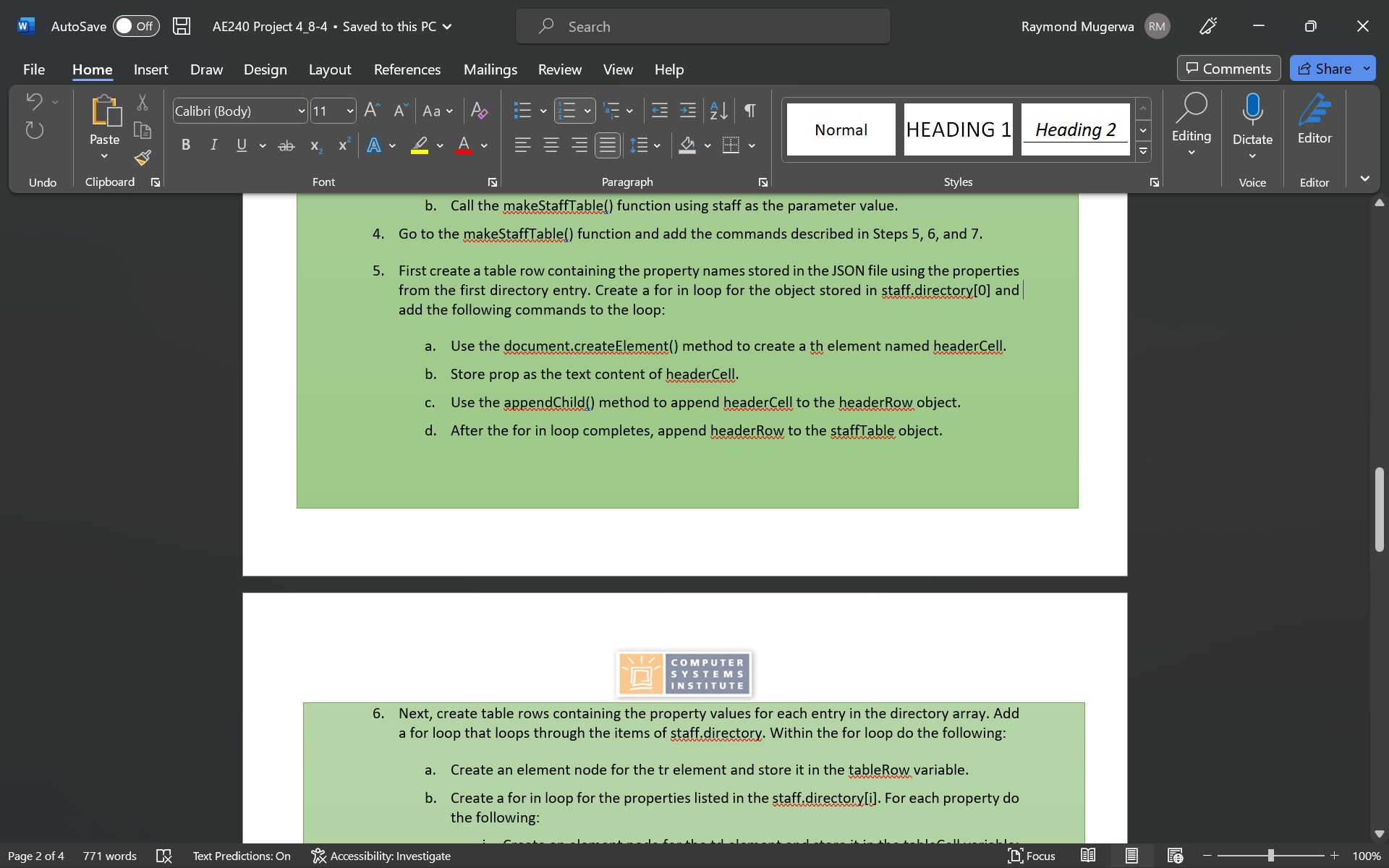Click the Share button
The height and width of the screenshot is (868, 1389).
click(x=1325, y=68)
